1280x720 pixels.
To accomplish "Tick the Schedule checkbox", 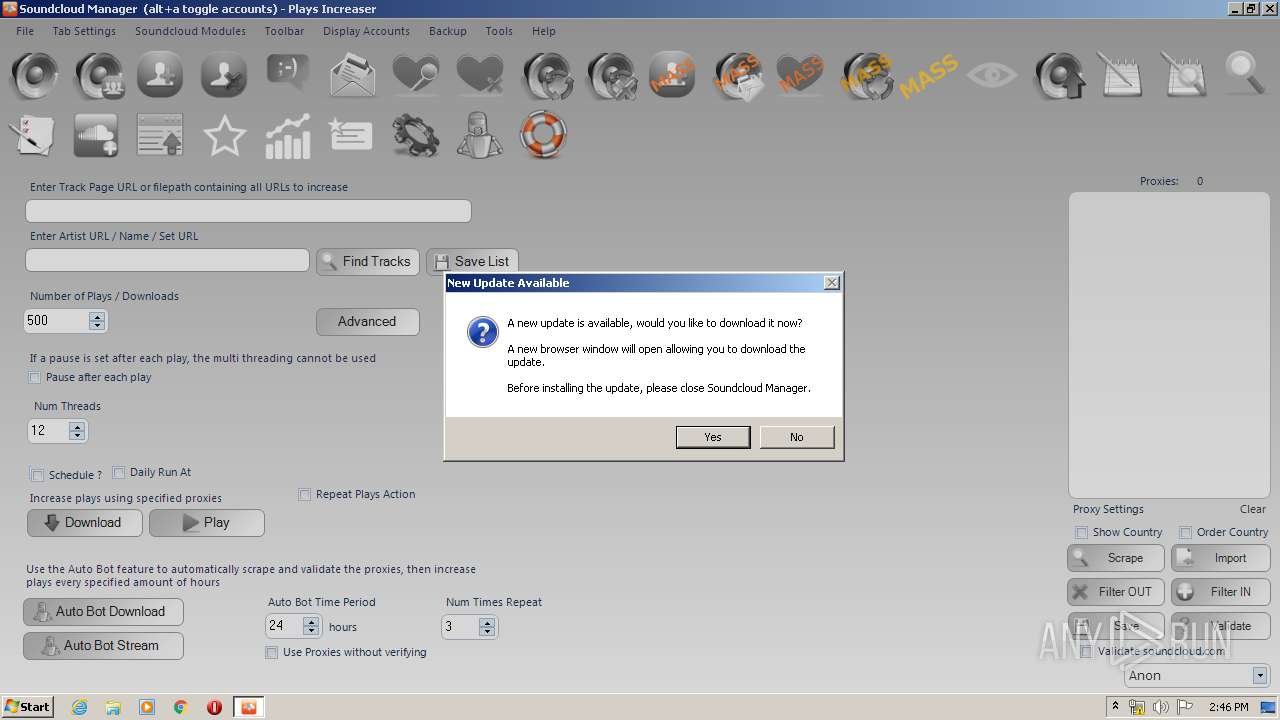I will 38,475.
